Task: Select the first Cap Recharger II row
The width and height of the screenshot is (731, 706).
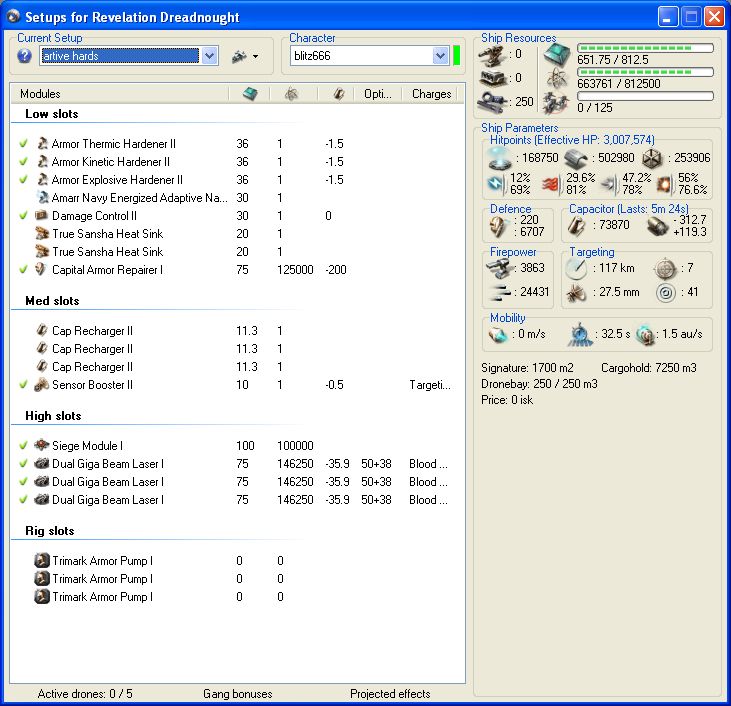Action: pos(238,331)
